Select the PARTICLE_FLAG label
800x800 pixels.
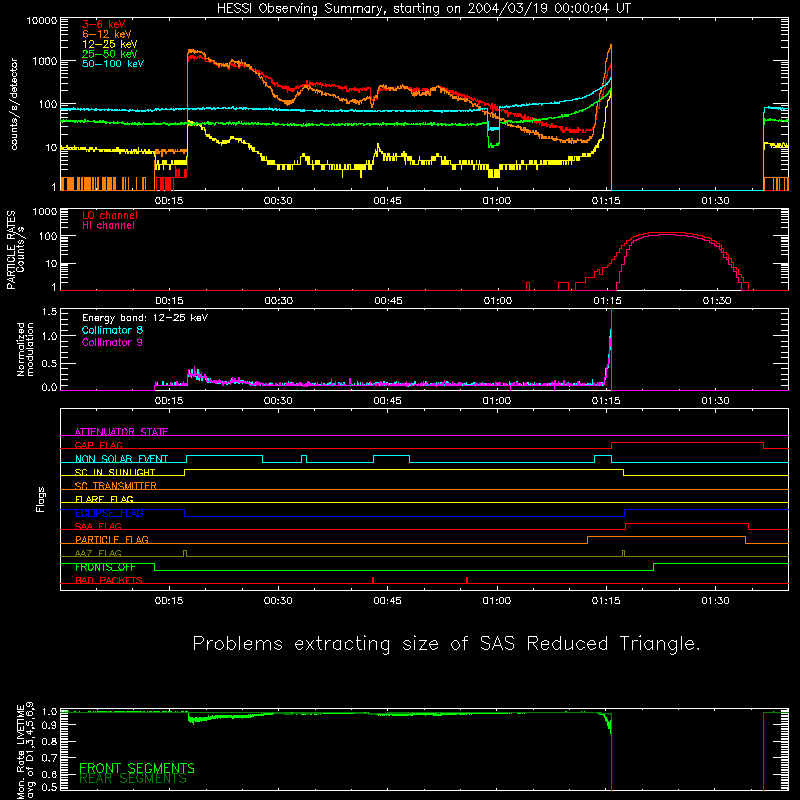(x=112, y=539)
